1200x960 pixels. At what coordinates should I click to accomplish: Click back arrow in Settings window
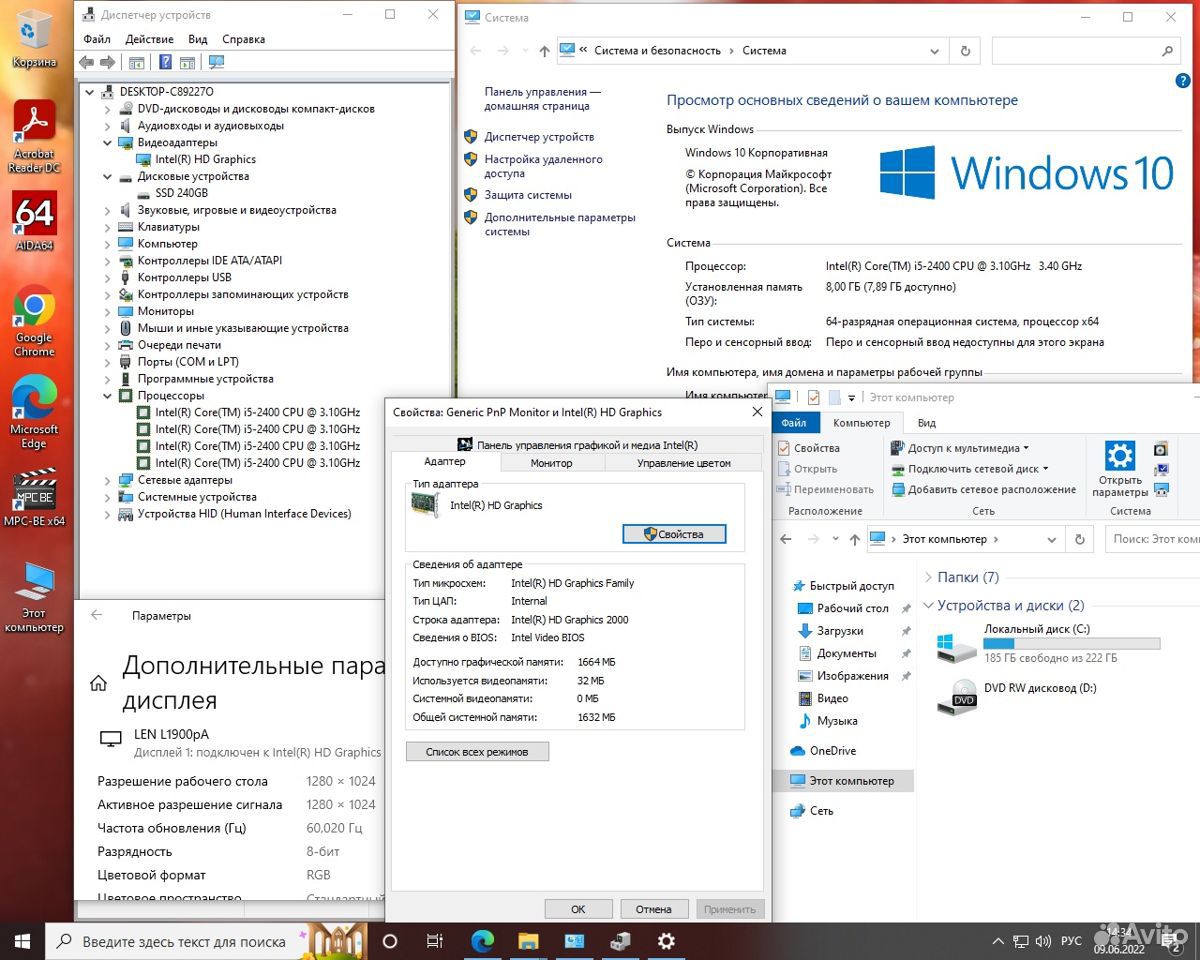click(x=96, y=616)
